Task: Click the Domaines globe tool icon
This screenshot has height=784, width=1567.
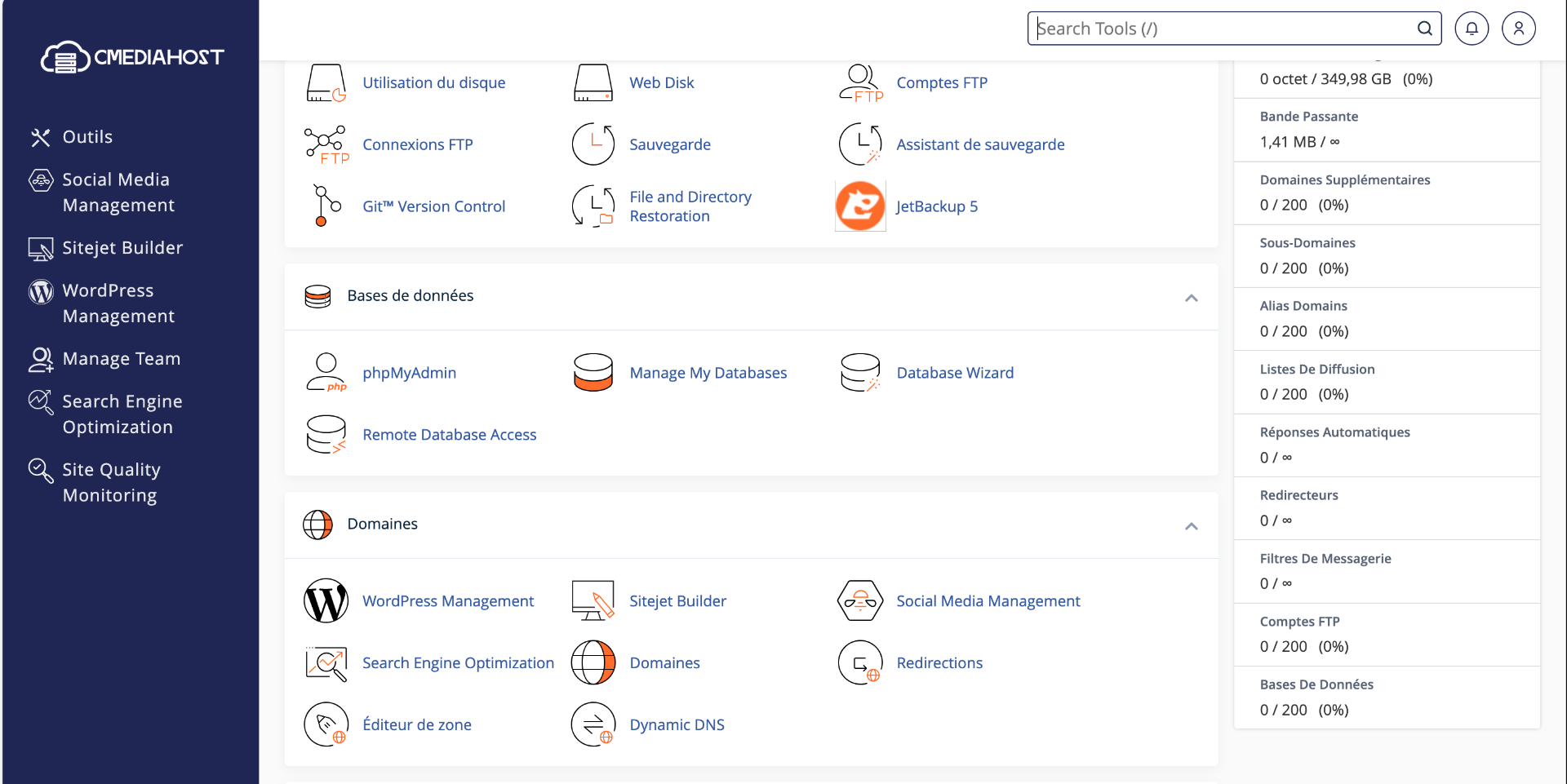Action: pyautogui.click(x=593, y=663)
